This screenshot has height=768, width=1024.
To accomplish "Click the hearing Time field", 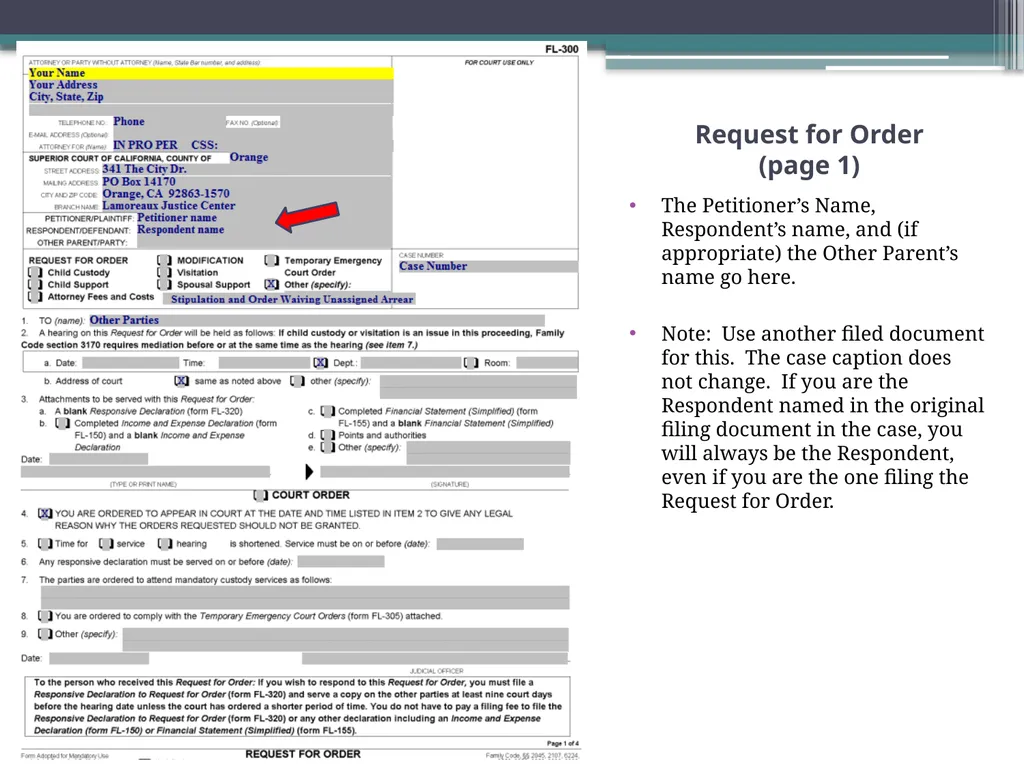I will point(264,362).
